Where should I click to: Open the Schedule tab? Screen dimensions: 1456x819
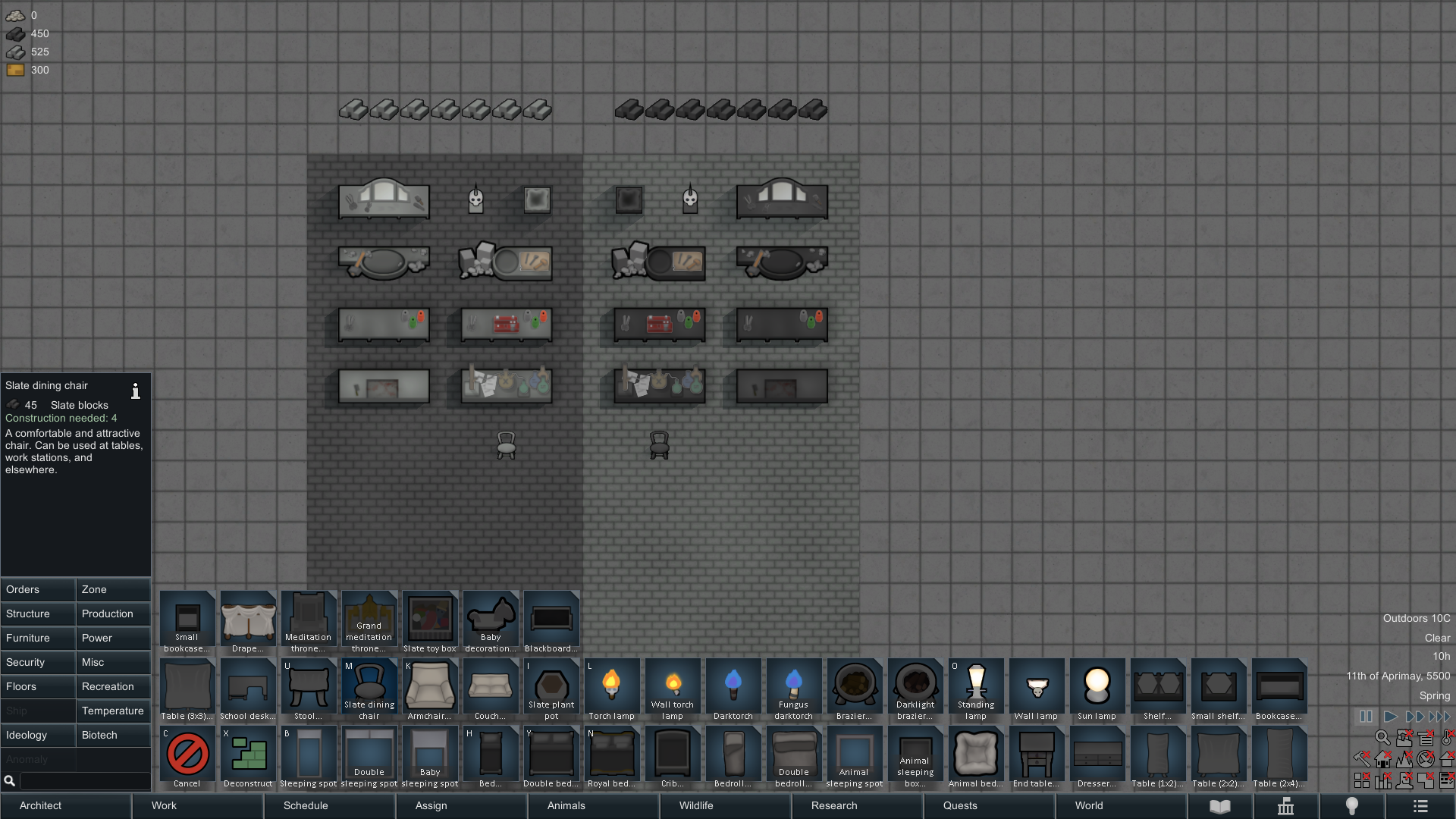click(x=330, y=806)
